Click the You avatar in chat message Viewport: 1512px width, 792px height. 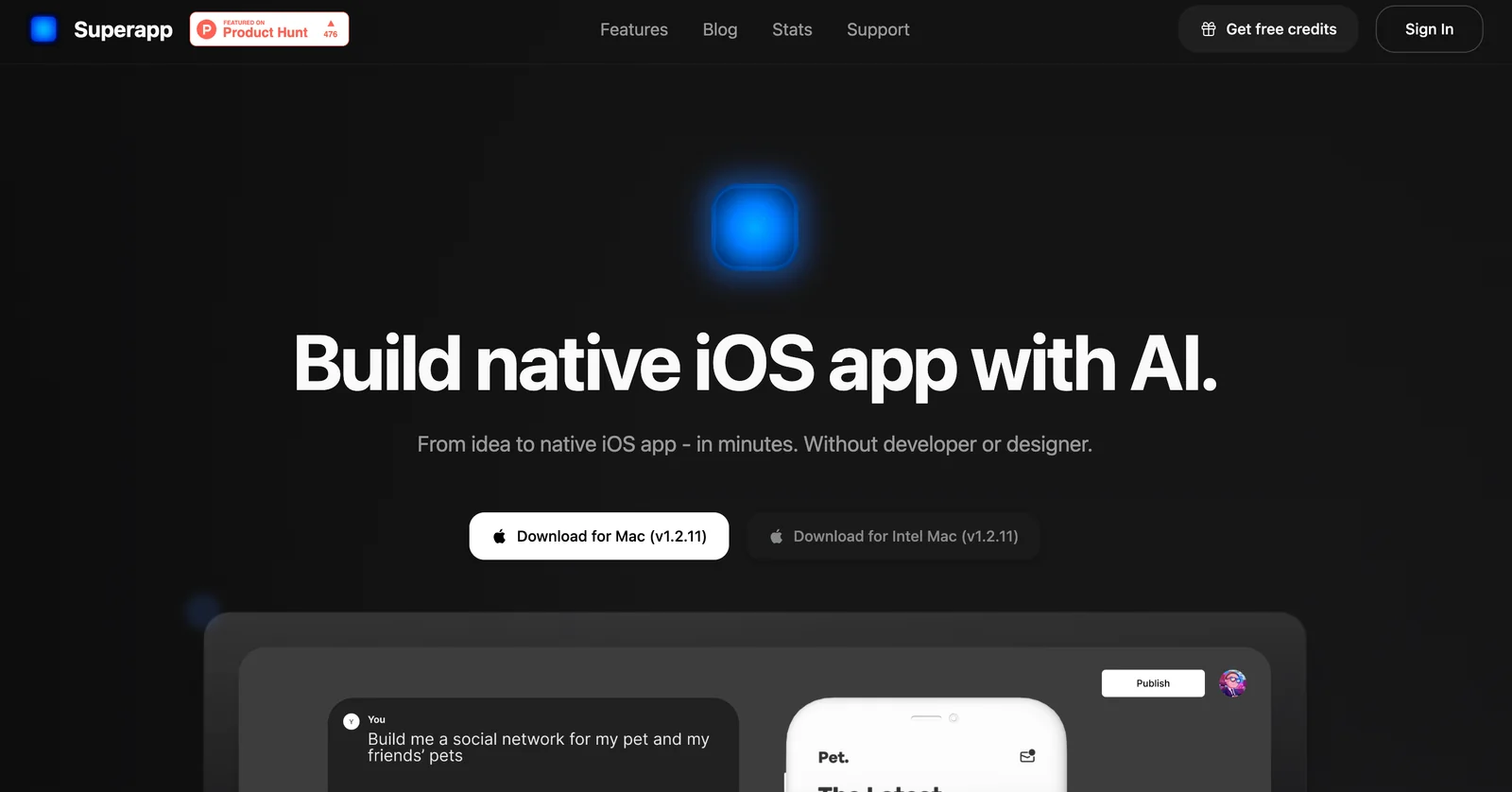coord(352,721)
